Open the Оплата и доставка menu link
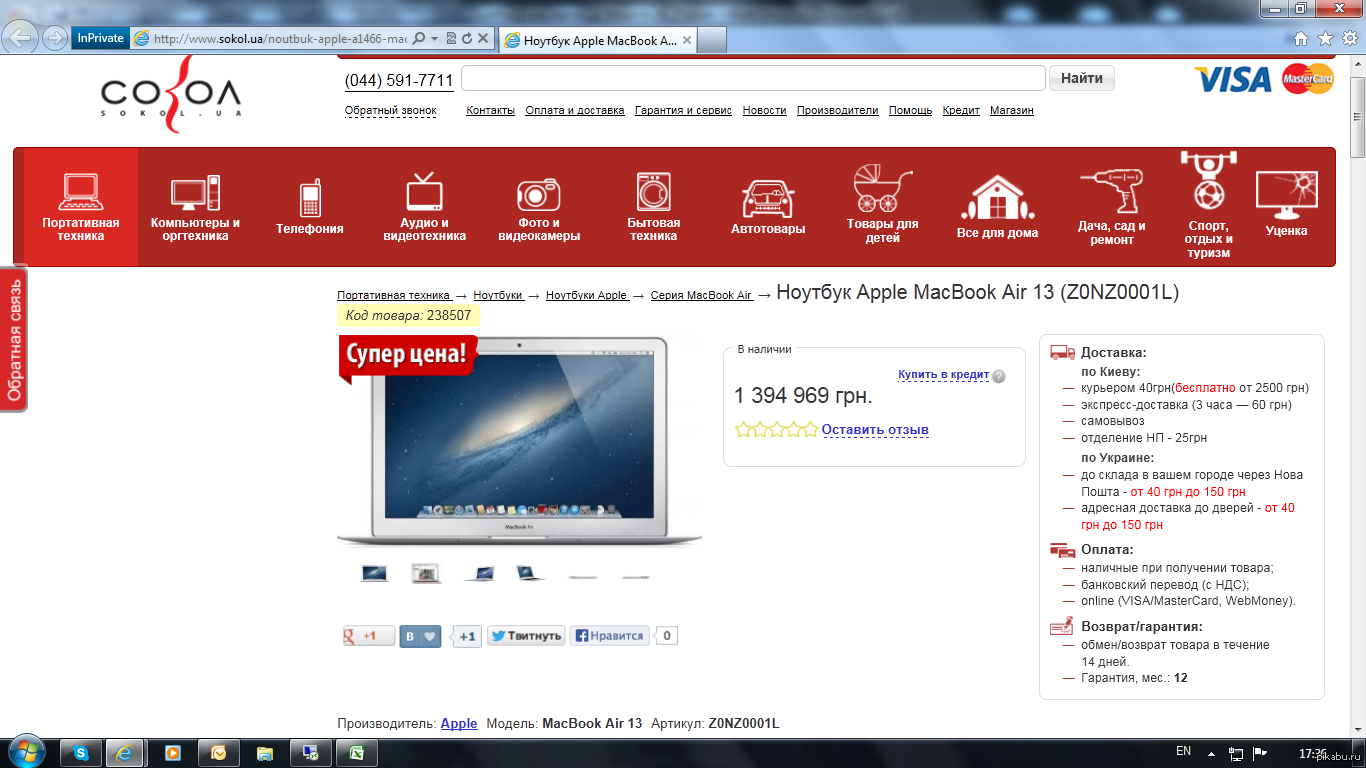Viewport: 1366px width, 768px height. click(575, 110)
